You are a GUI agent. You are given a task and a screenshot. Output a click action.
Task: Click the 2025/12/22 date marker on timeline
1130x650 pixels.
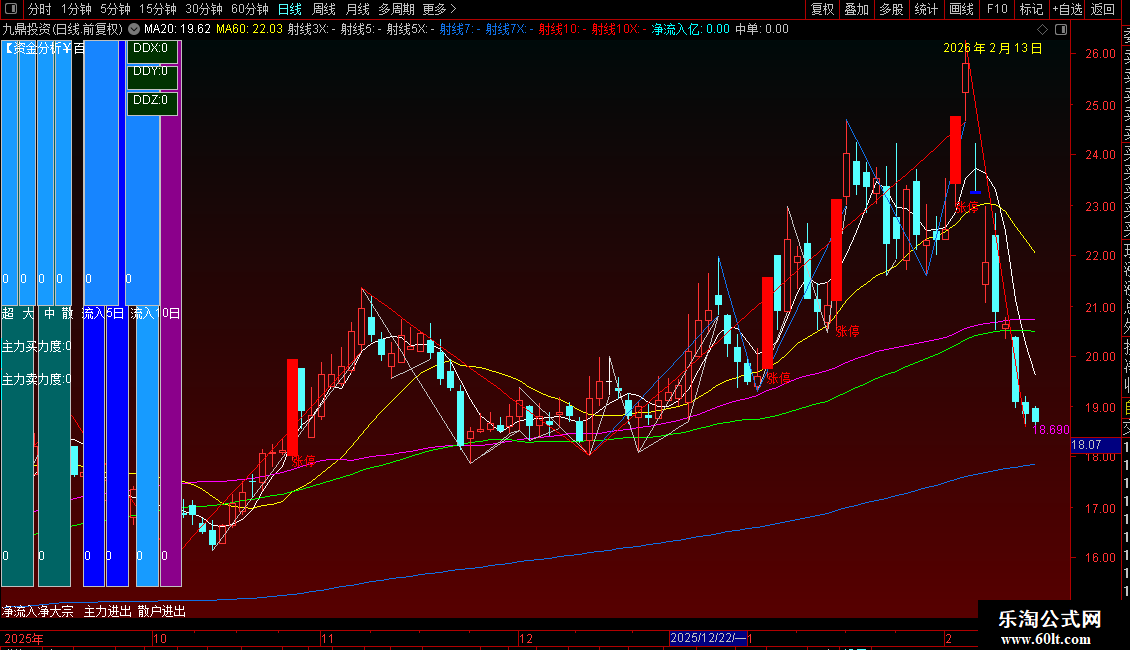(x=707, y=638)
